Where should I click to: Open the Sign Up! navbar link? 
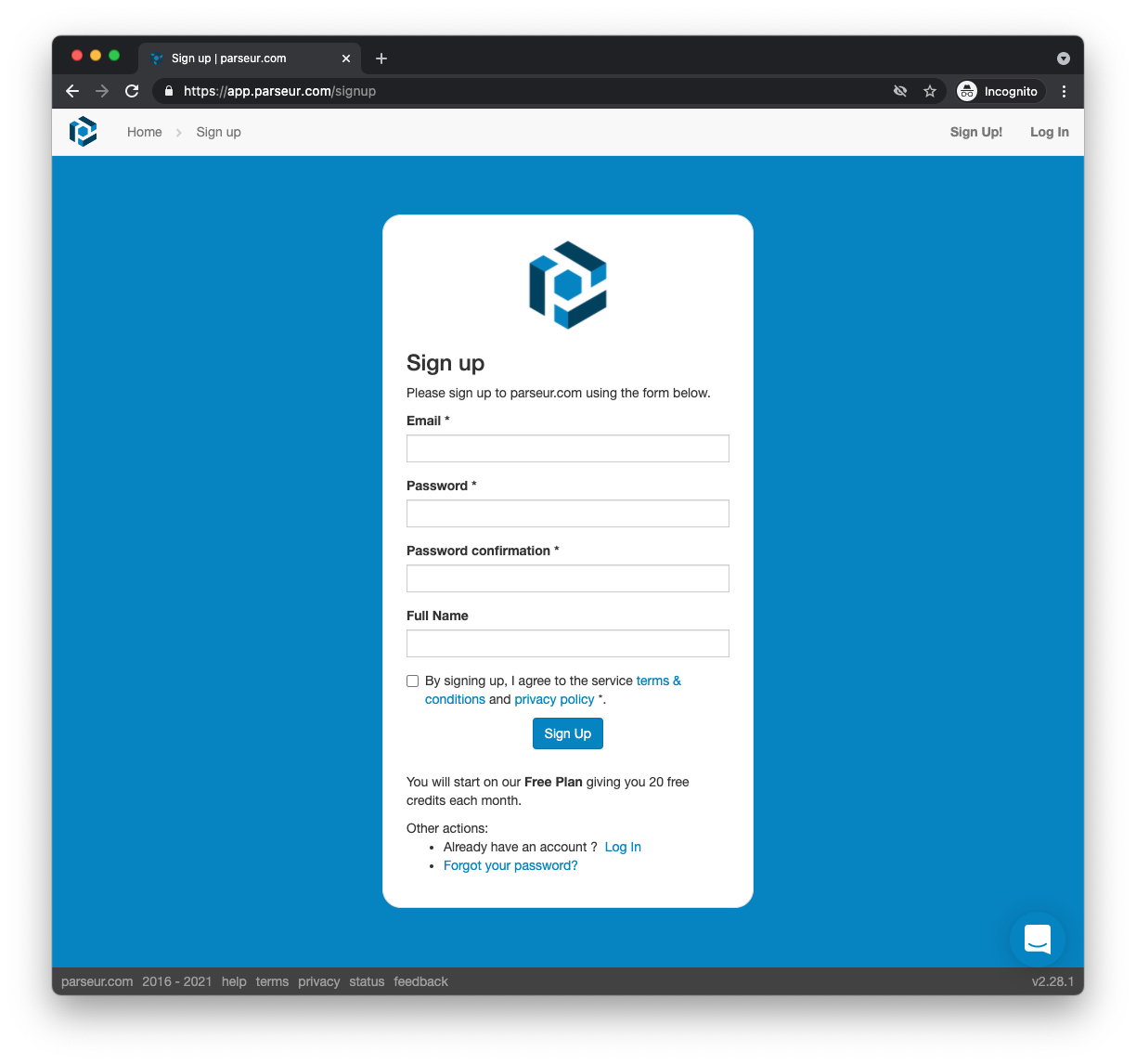(976, 132)
